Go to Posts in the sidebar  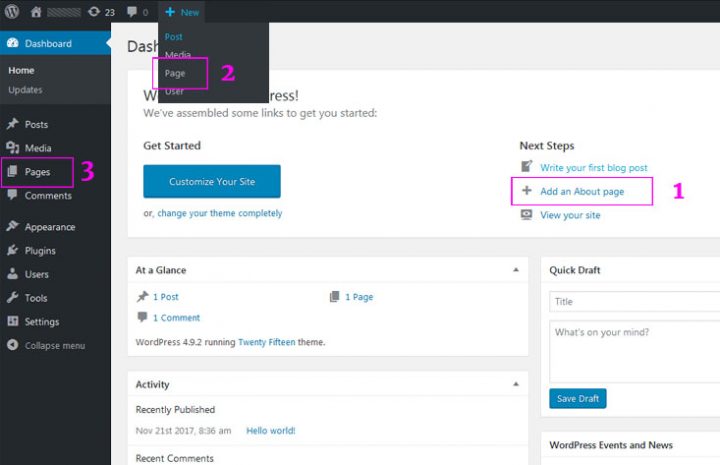(36, 124)
